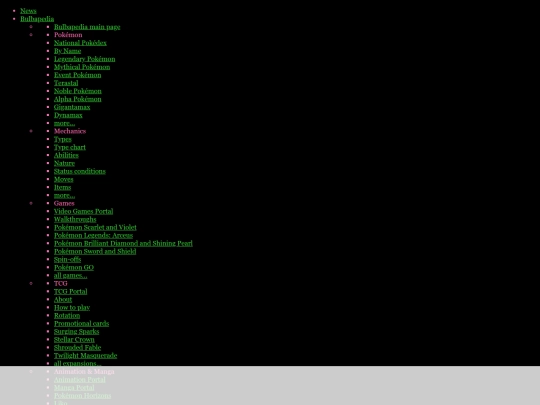Screen dimensions: 540x405
Task: Open the Event Pokémon link
Action: tap(77, 75)
